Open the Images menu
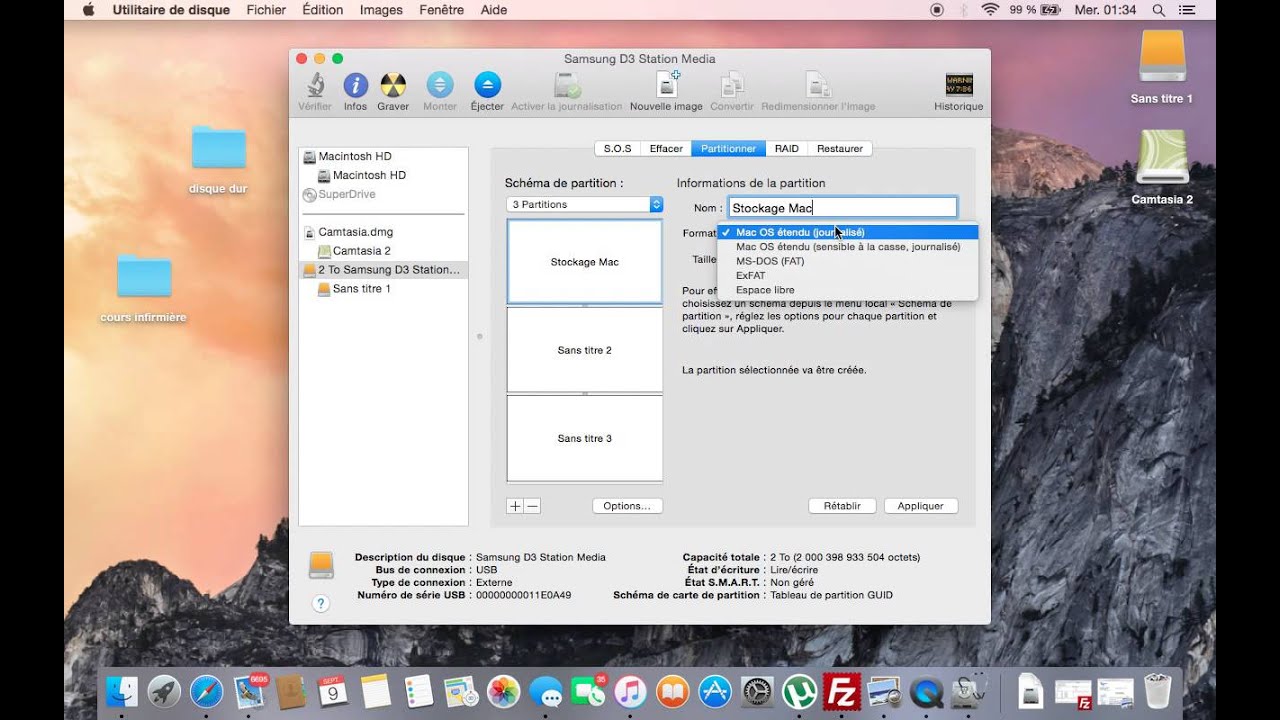The width and height of the screenshot is (1280, 720). (x=381, y=10)
